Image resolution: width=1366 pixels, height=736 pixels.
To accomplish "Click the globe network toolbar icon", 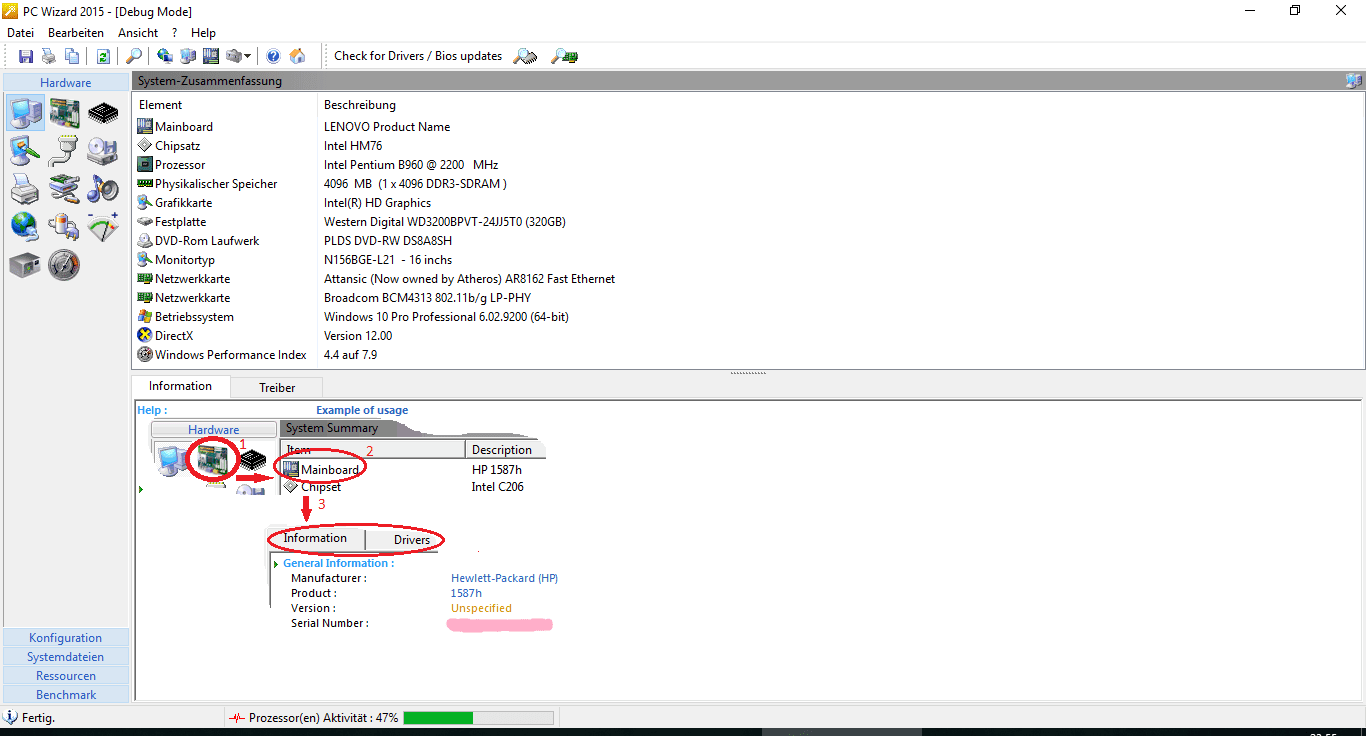I will coord(165,56).
